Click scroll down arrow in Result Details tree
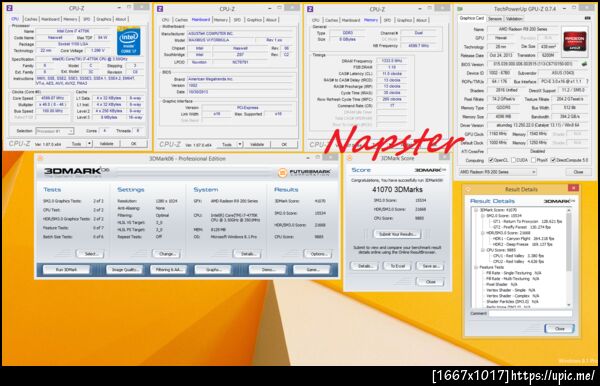 coord(569,305)
